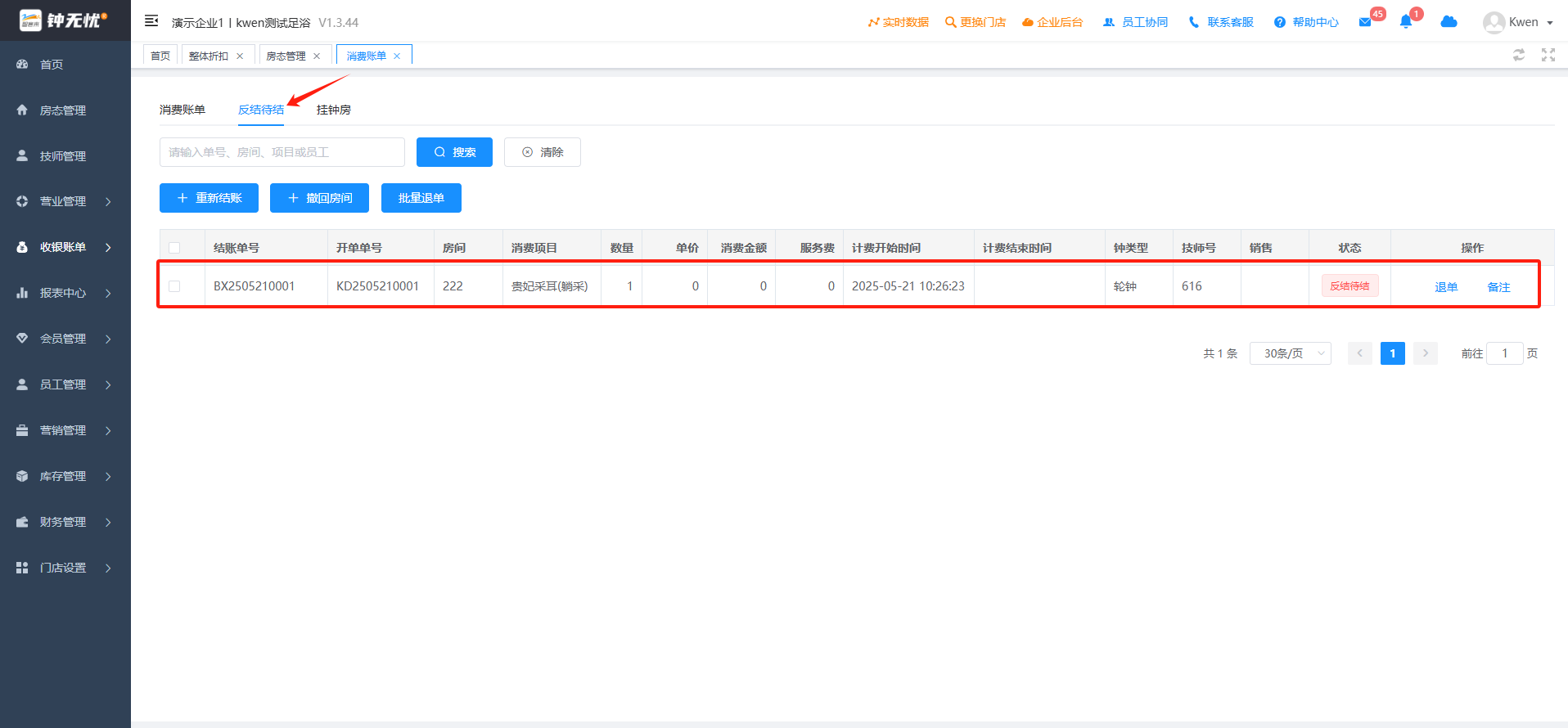Switch to the 首页 page tab
Image resolution: width=1568 pixels, height=728 pixels.
point(160,56)
